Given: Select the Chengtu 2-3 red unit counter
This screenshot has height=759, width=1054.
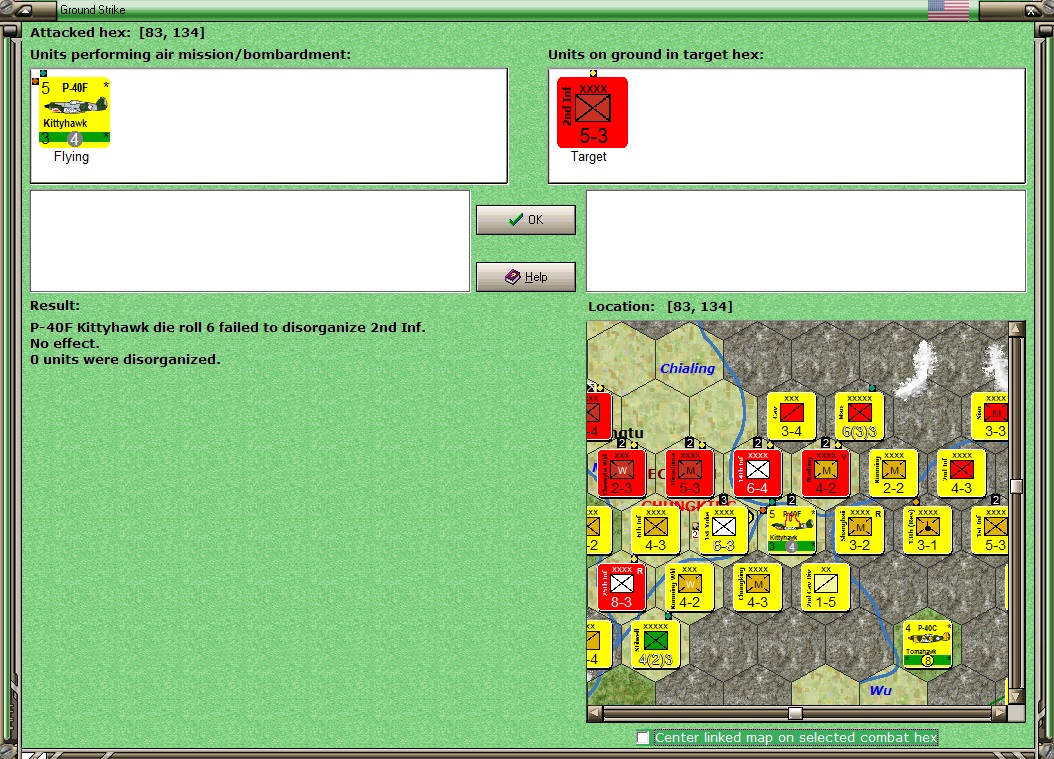Looking at the screenshot, I should coord(622,474).
